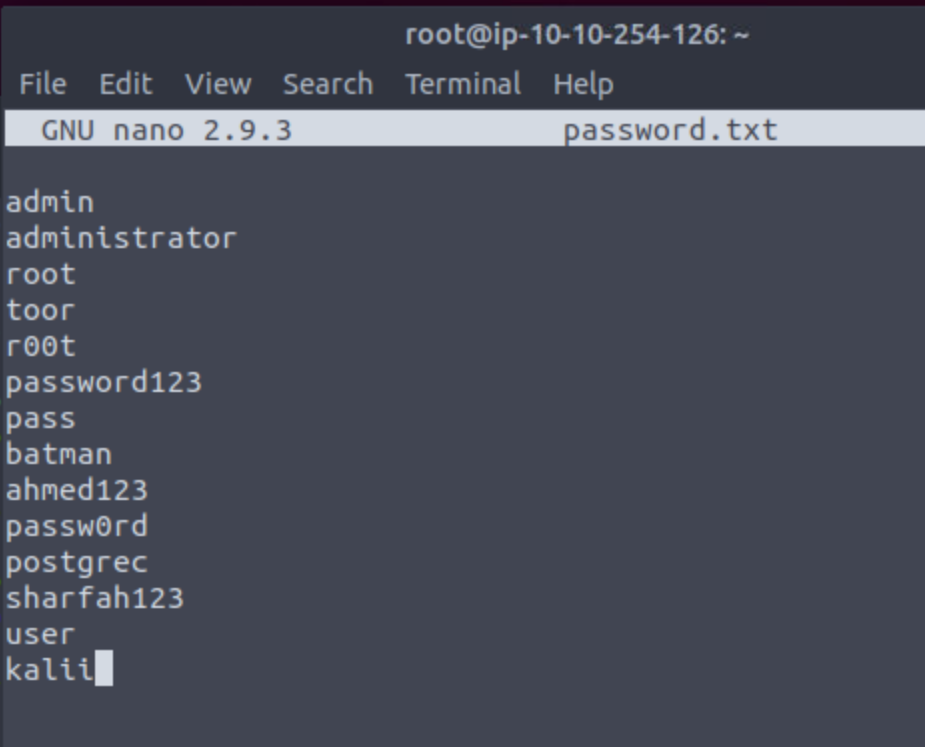Click the root password entry

coord(41,275)
